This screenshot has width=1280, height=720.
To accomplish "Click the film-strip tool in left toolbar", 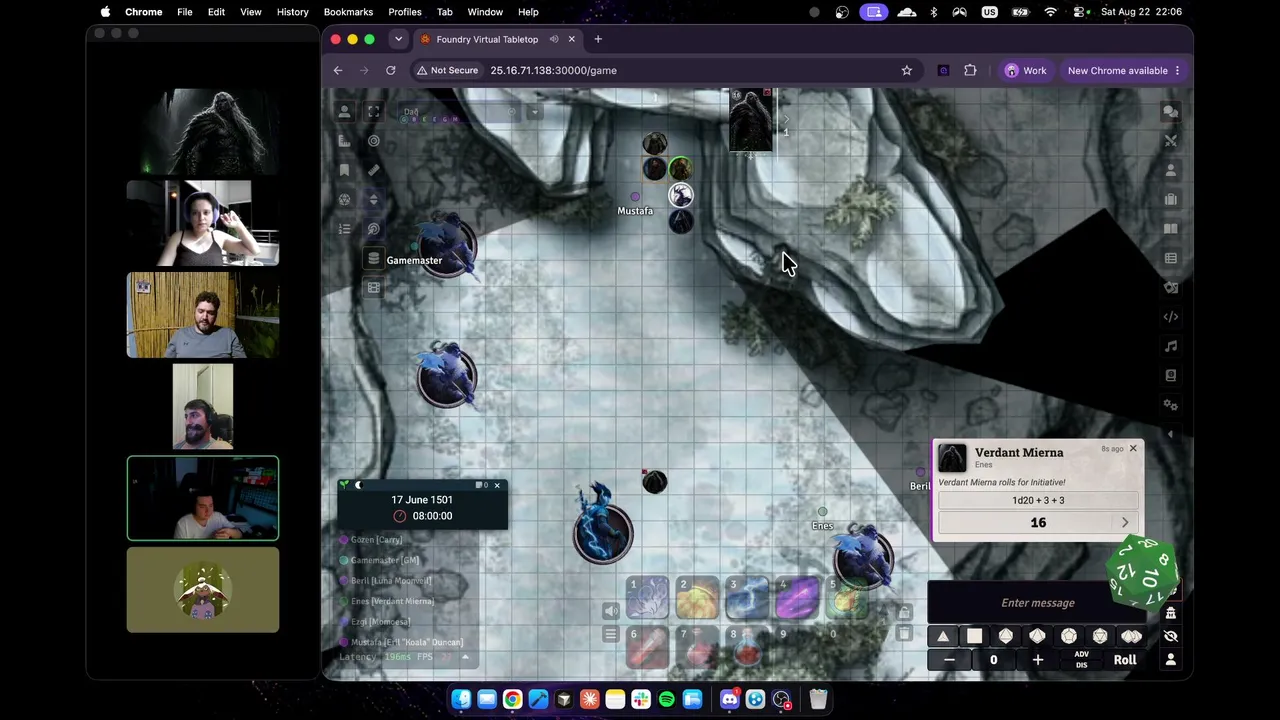I will click(374, 288).
